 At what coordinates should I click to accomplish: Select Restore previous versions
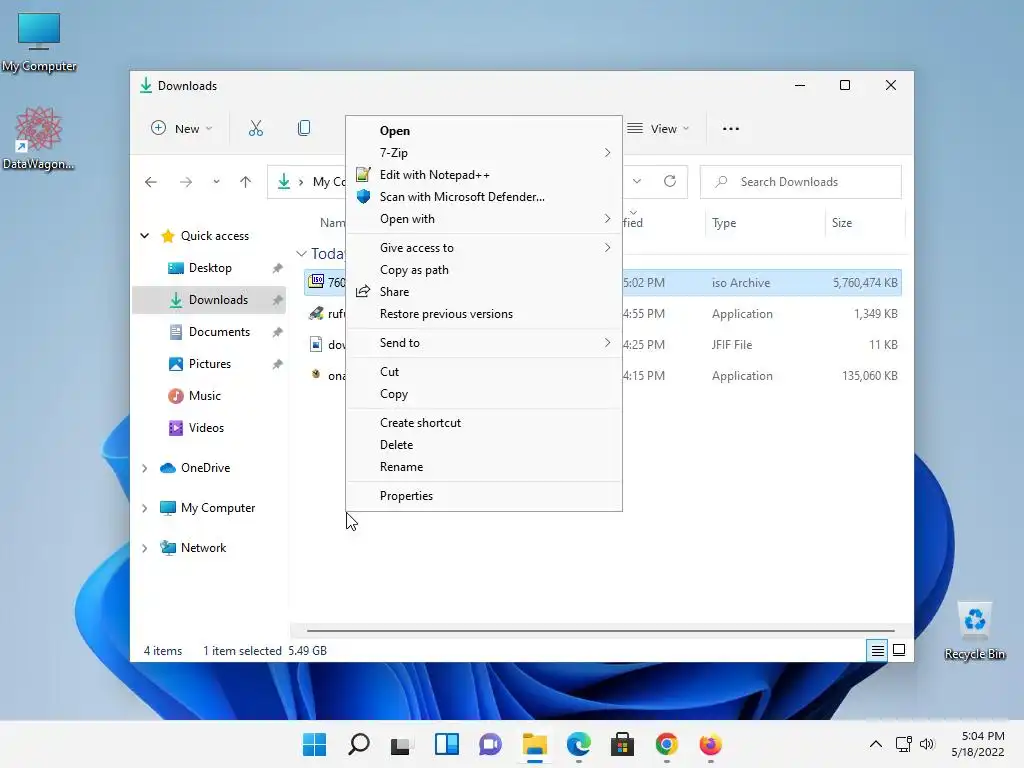coord(484,314)
